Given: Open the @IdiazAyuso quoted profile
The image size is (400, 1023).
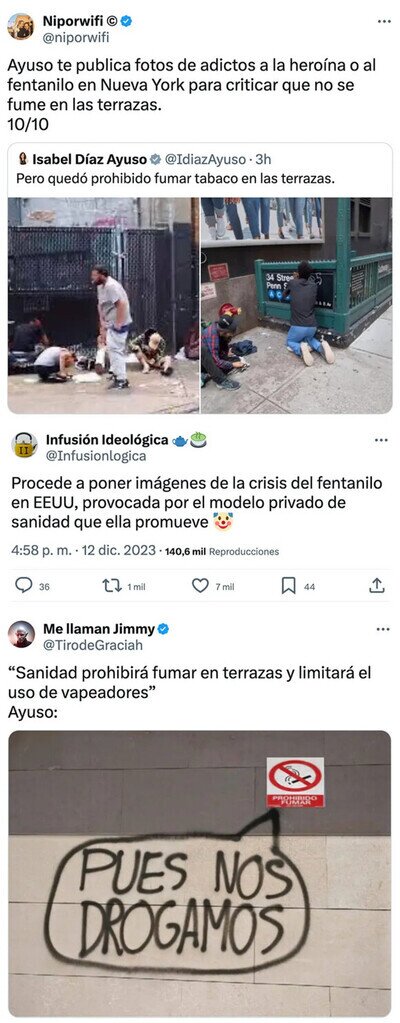Looking at the screenshot, I should coord(205,159).
